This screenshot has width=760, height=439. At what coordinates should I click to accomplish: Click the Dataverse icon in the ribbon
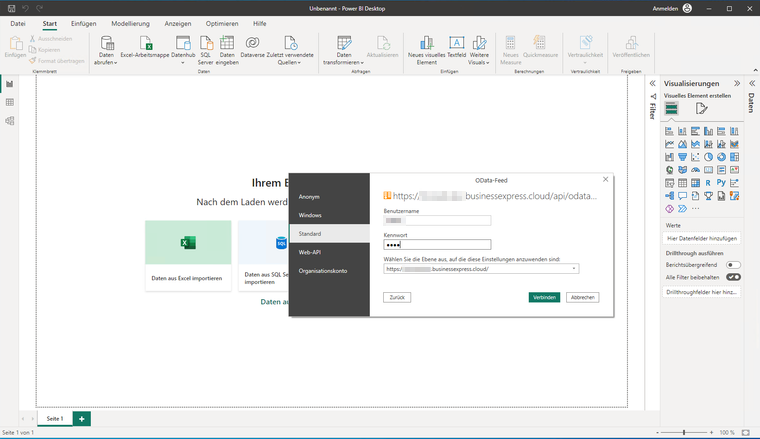(x=253, y=43)
